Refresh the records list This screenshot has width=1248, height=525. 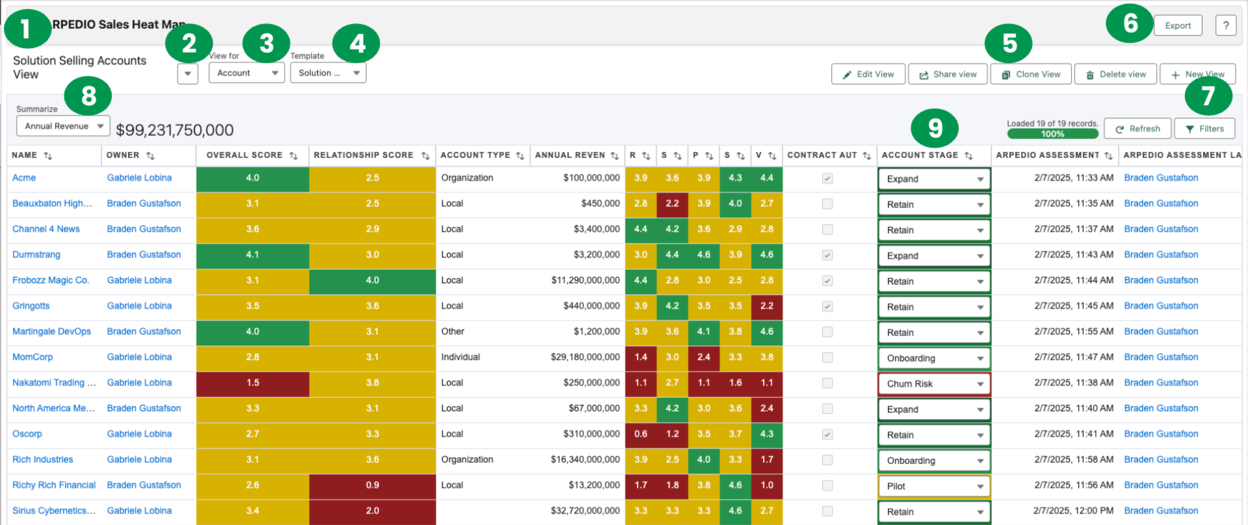[x=1137, y=128]
